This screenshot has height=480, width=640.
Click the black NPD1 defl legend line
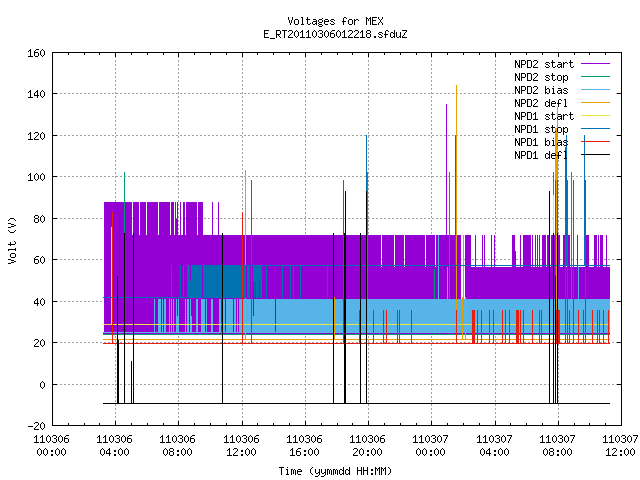[595, 155]
